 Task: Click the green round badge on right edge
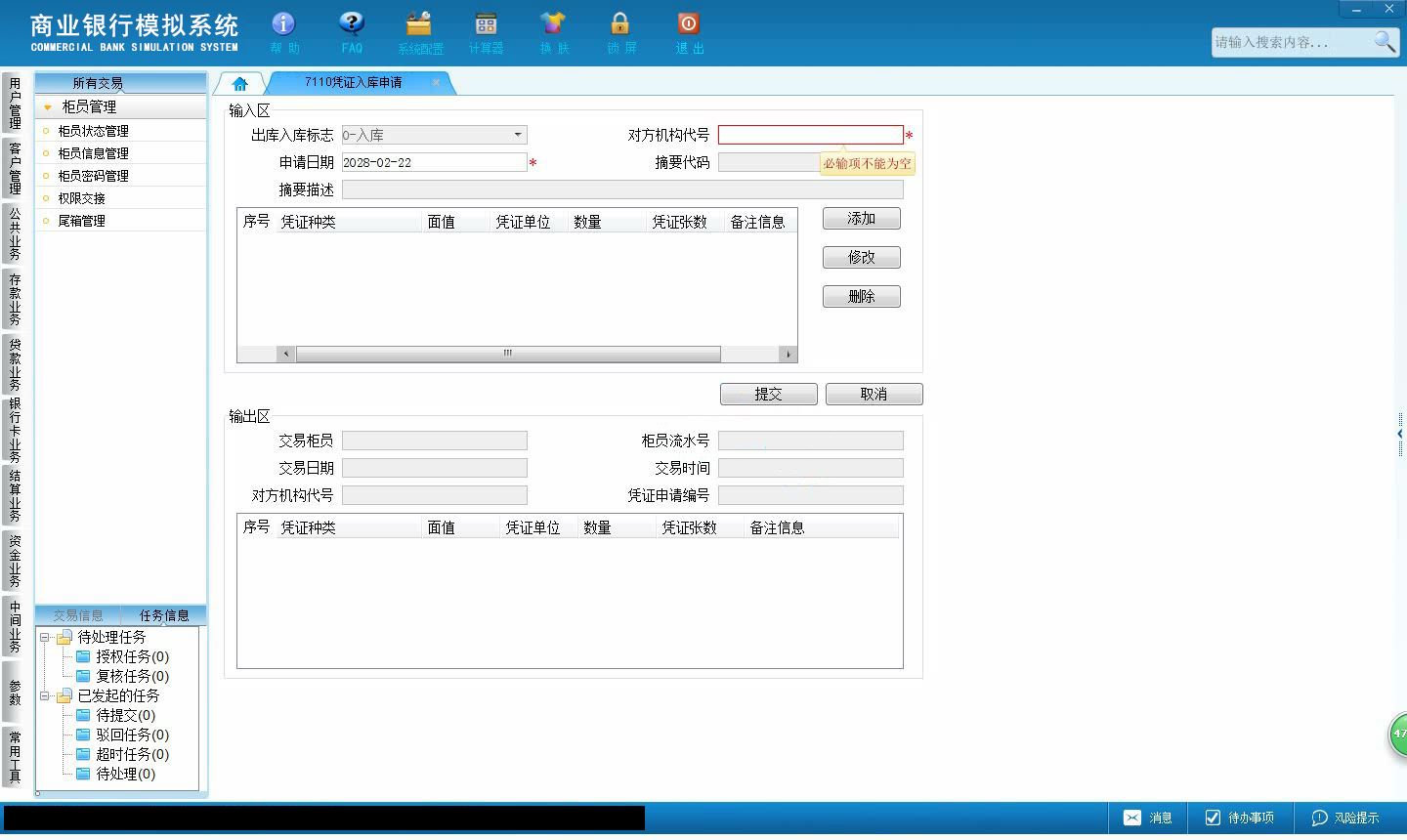pos(1398,734)
